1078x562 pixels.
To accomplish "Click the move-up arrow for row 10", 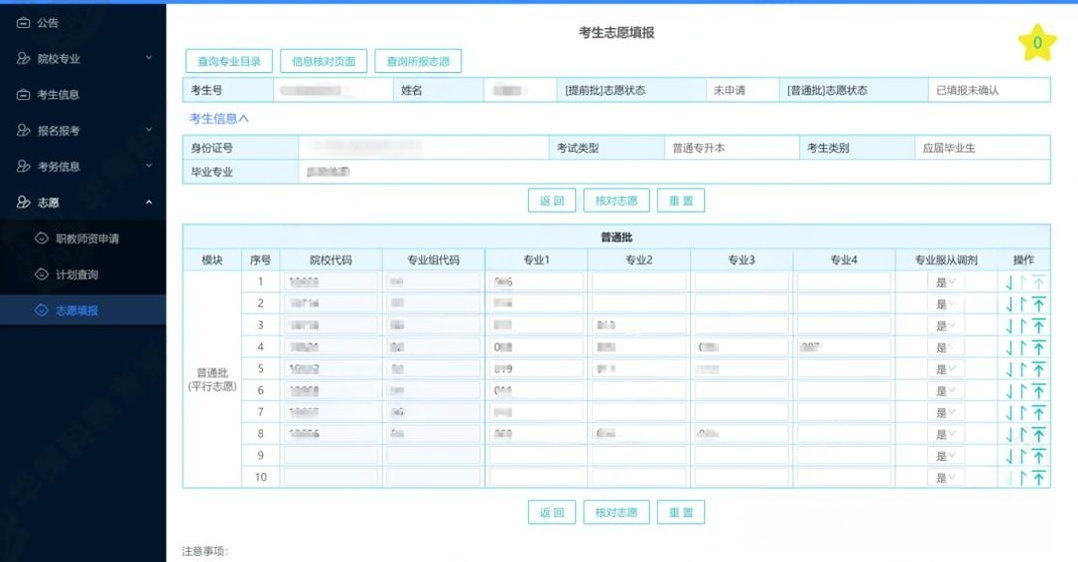I will pyautogui.click(x=1023, y=479).
